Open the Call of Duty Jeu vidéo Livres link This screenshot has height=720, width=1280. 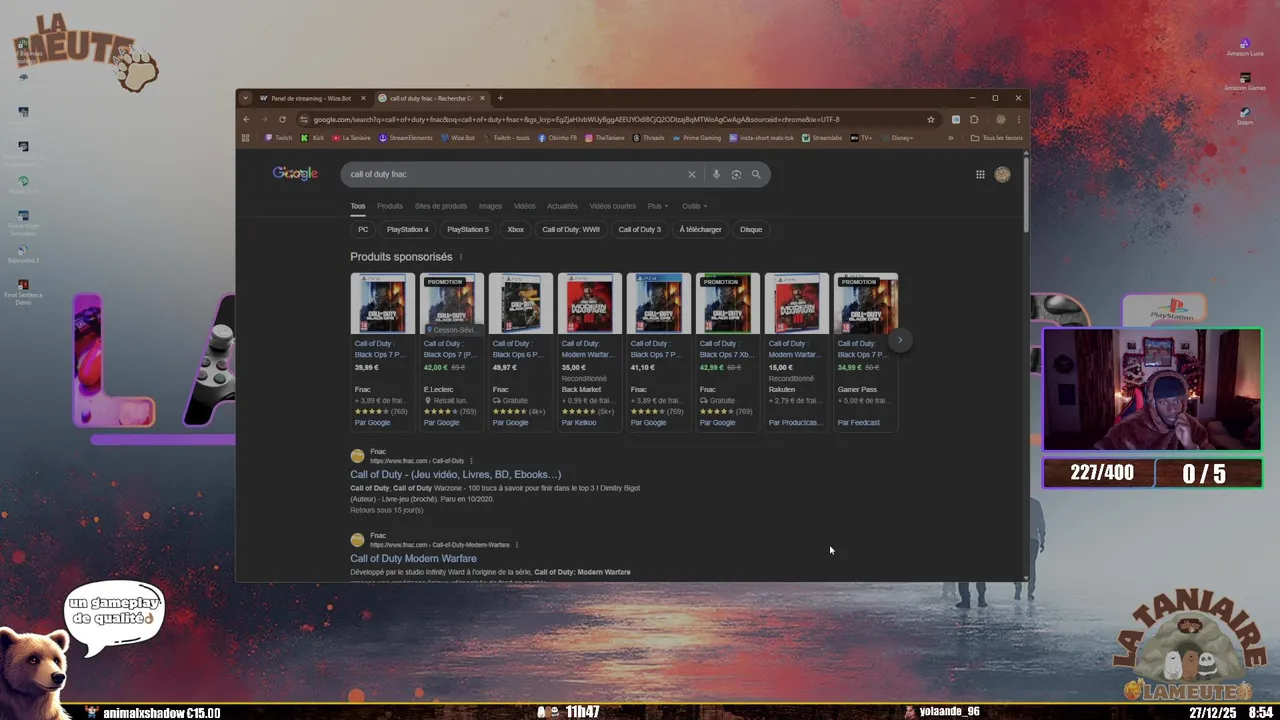point(455,474)
